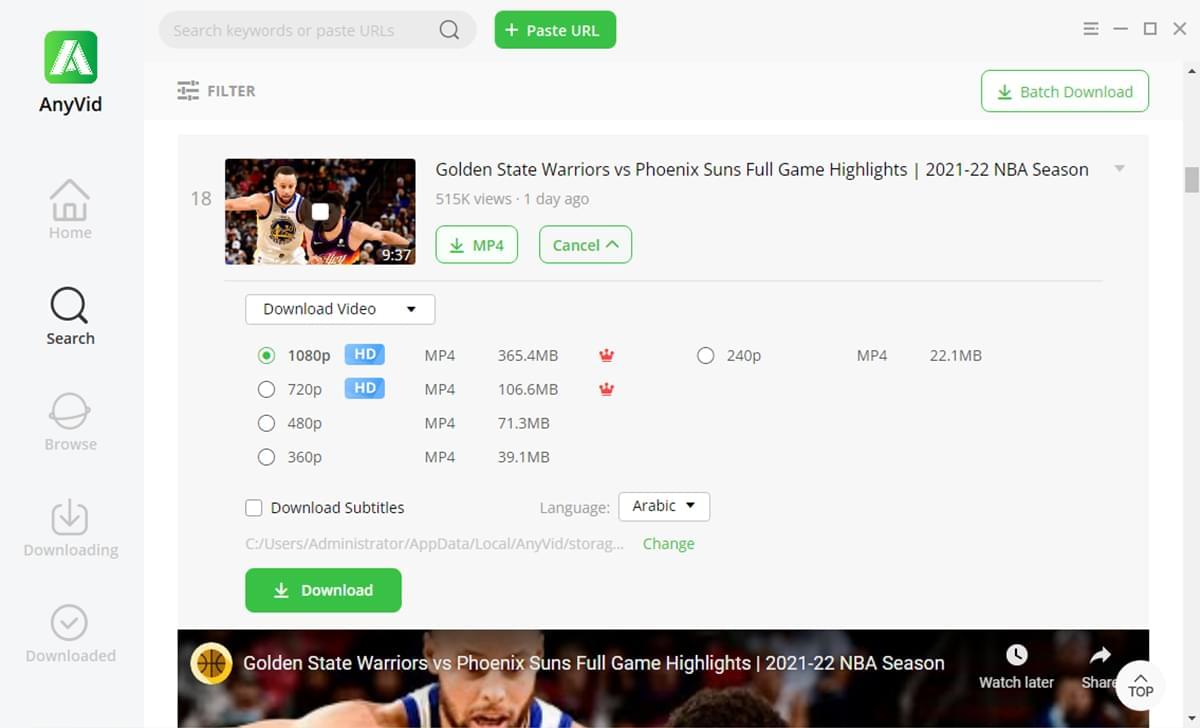Click the 515K views text
The image size is (1200, 728).
473,199
